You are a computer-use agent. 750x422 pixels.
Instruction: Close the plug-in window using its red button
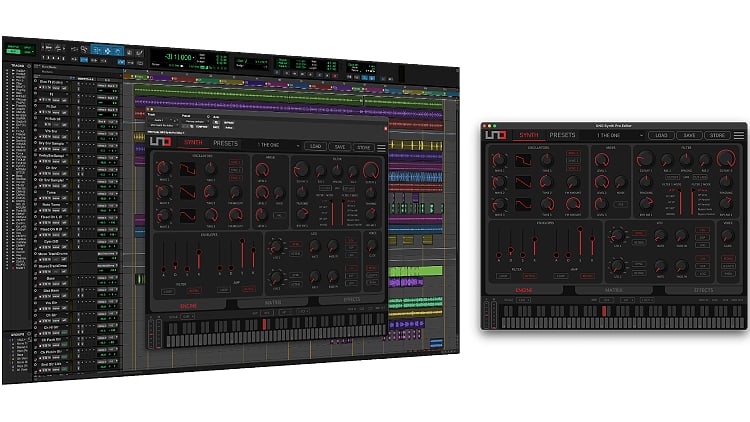[148, 109]
